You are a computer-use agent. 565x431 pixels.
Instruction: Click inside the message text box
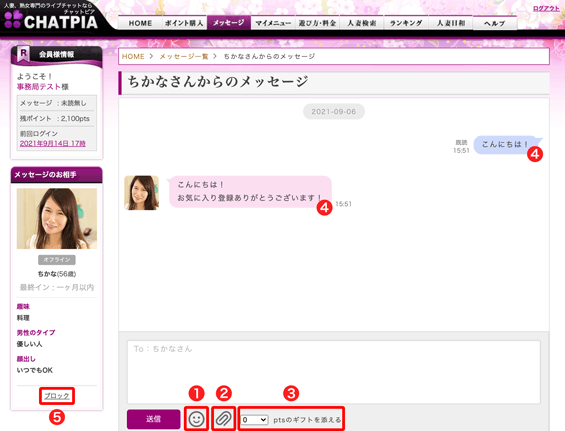coord(334,372)
